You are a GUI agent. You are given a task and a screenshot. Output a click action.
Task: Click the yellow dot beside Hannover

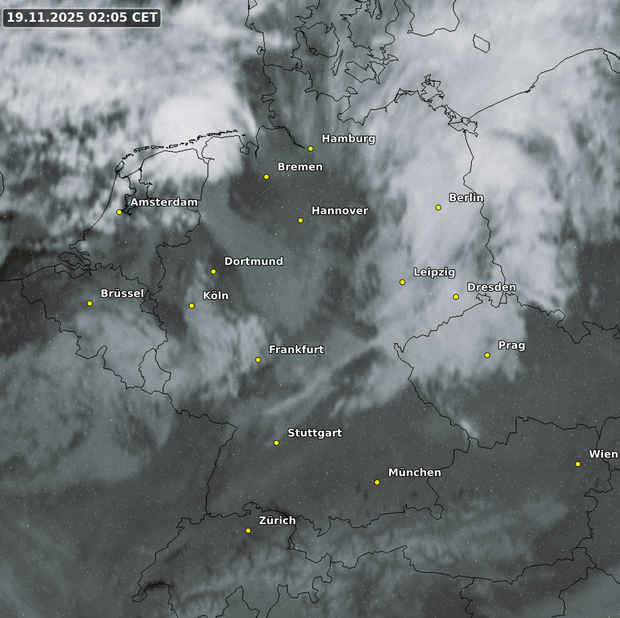(300, 220)
